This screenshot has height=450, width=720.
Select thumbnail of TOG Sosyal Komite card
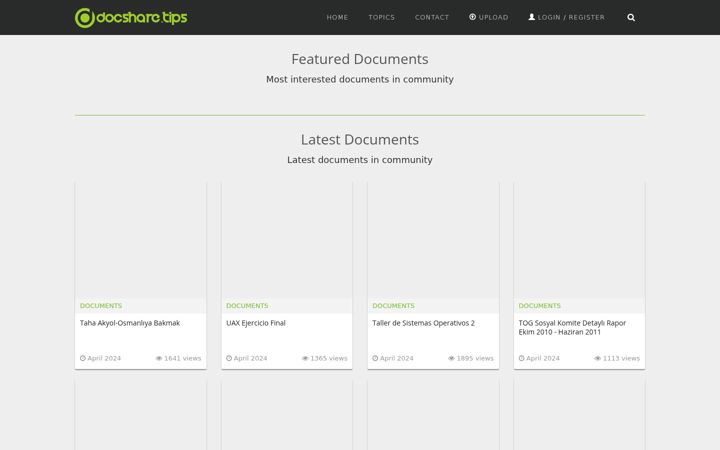579,240
